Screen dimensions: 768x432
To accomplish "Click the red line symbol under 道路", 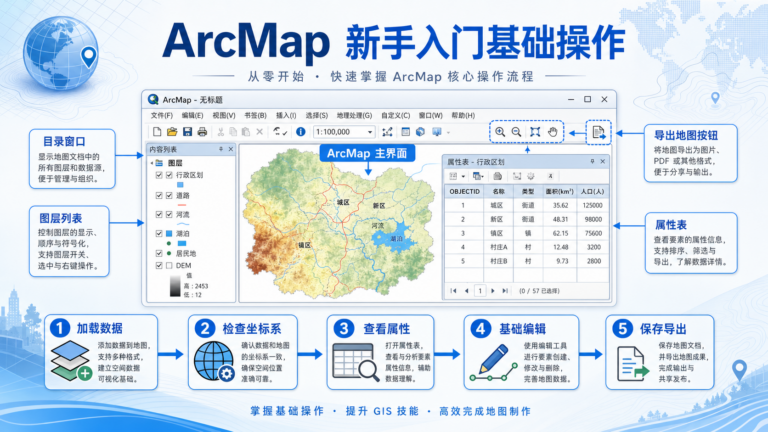I will click(182, 205).
